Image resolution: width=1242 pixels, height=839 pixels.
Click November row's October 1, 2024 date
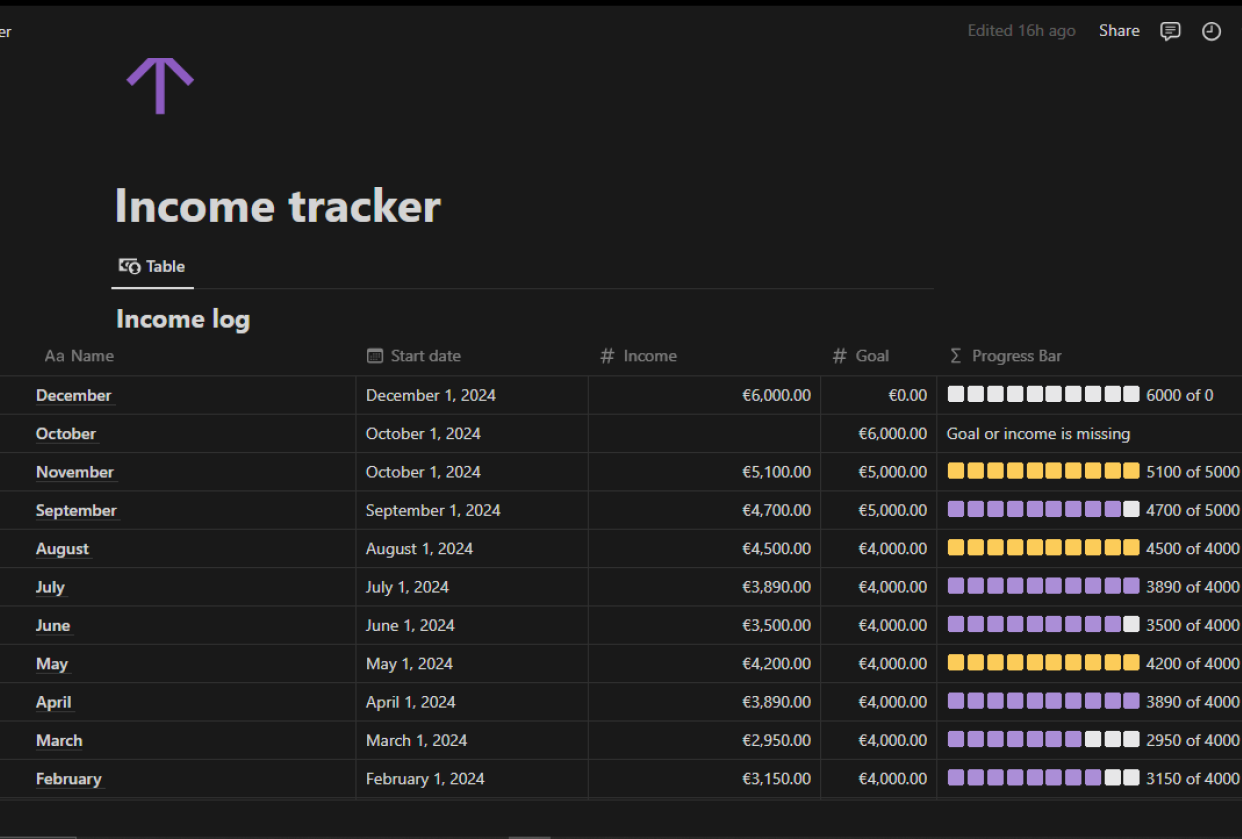click(x=472, y=472)
